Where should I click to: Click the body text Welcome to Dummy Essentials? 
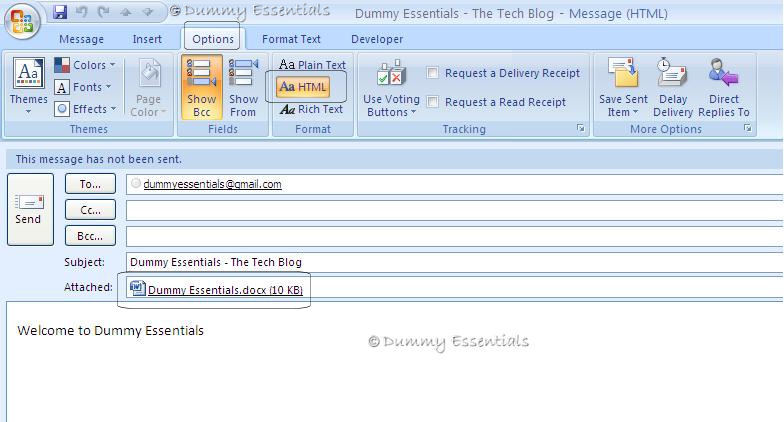[x=110, y=330]
